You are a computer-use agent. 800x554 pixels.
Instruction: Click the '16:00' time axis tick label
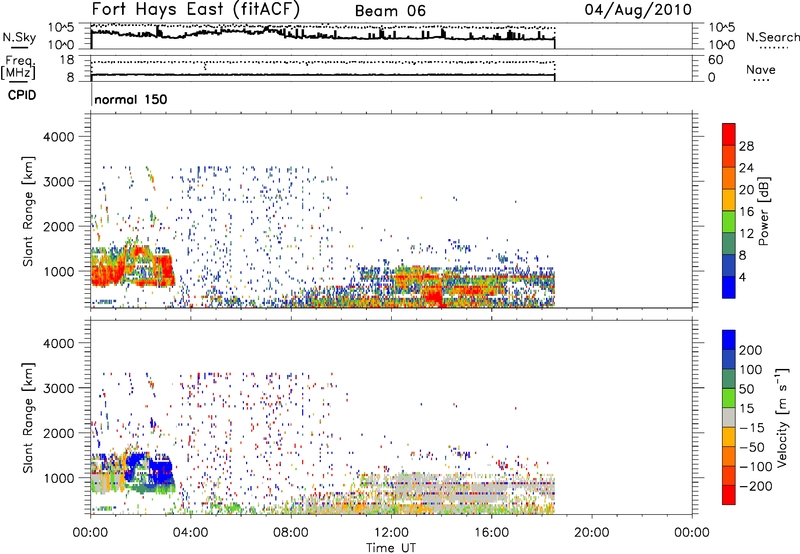click(x=491, y=533)
